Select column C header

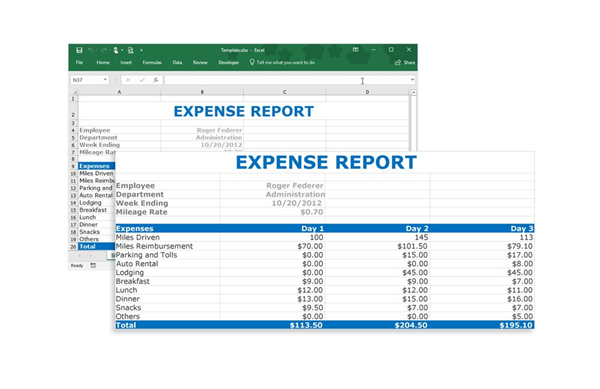pos(285,92)
